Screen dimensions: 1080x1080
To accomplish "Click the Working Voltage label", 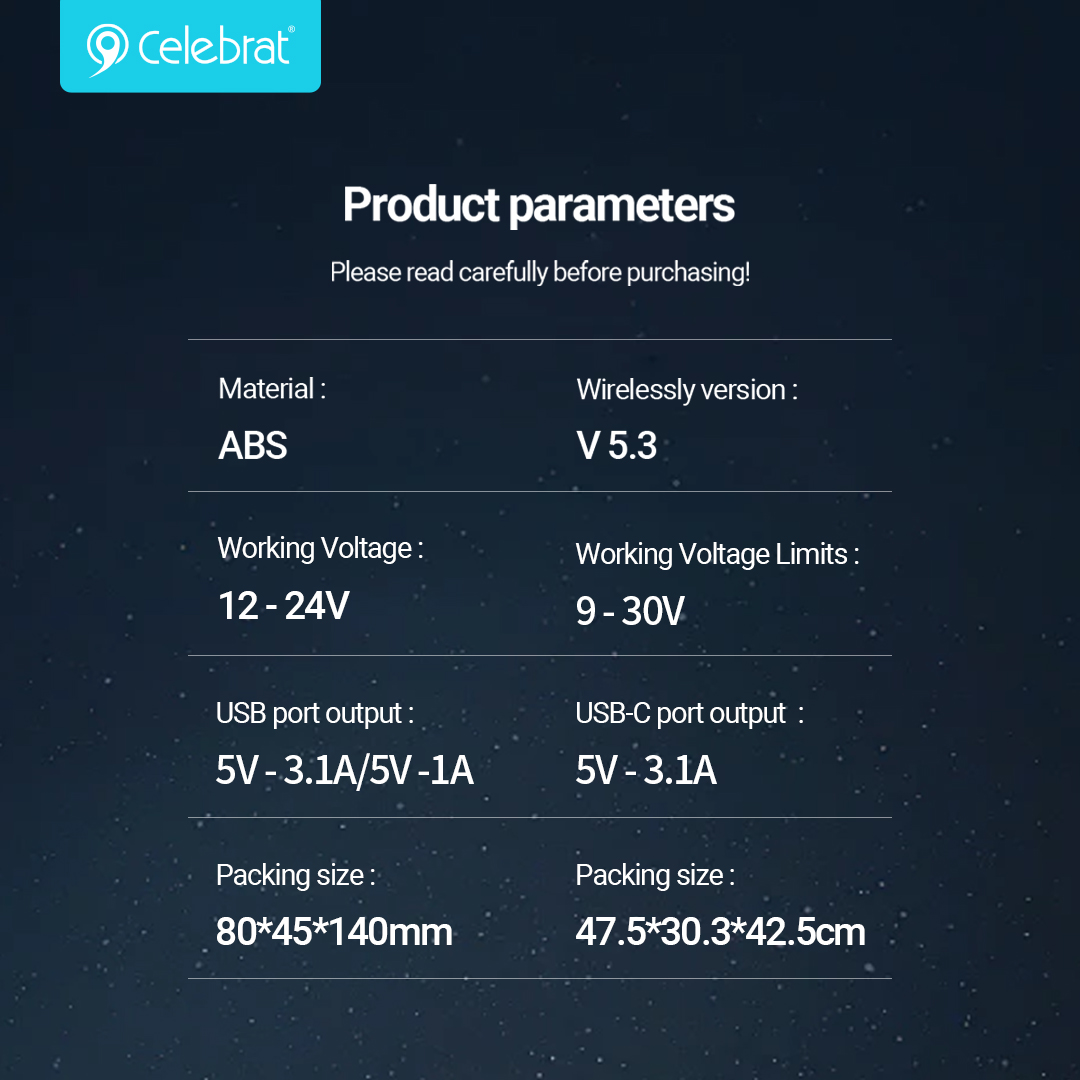I will (320, 549).
